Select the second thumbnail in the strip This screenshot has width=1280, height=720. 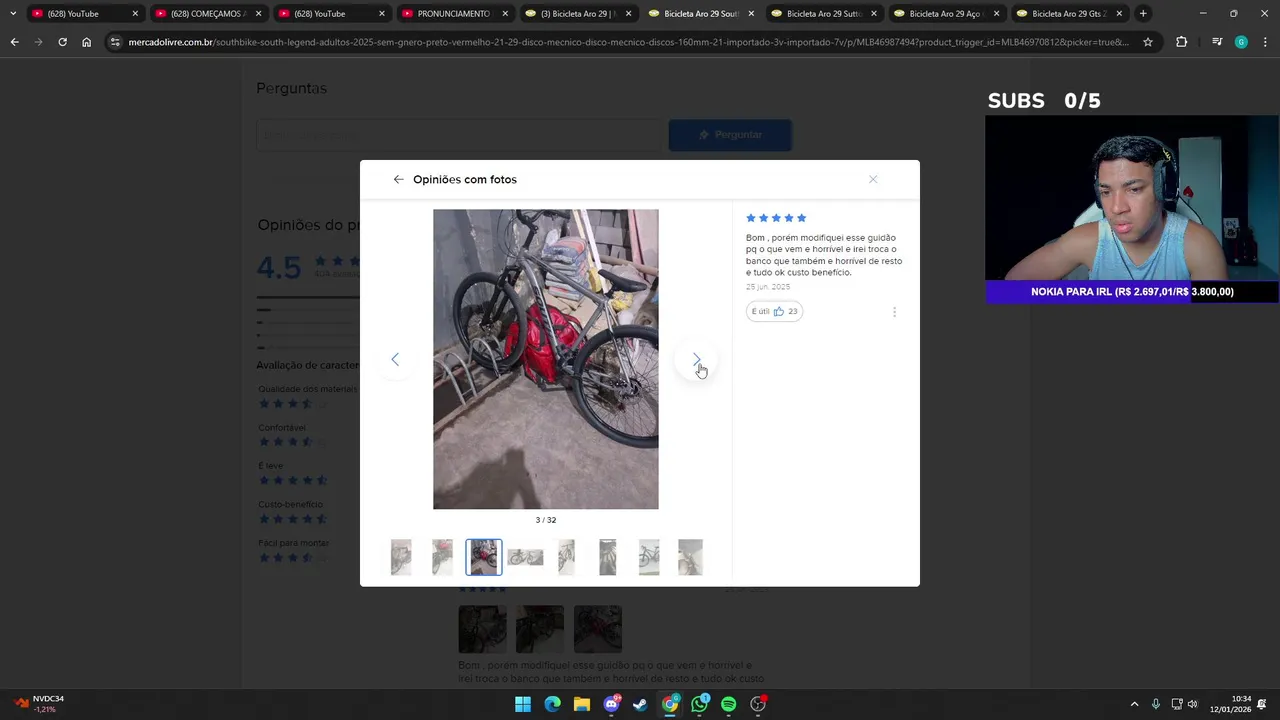(x=442, y=557)
